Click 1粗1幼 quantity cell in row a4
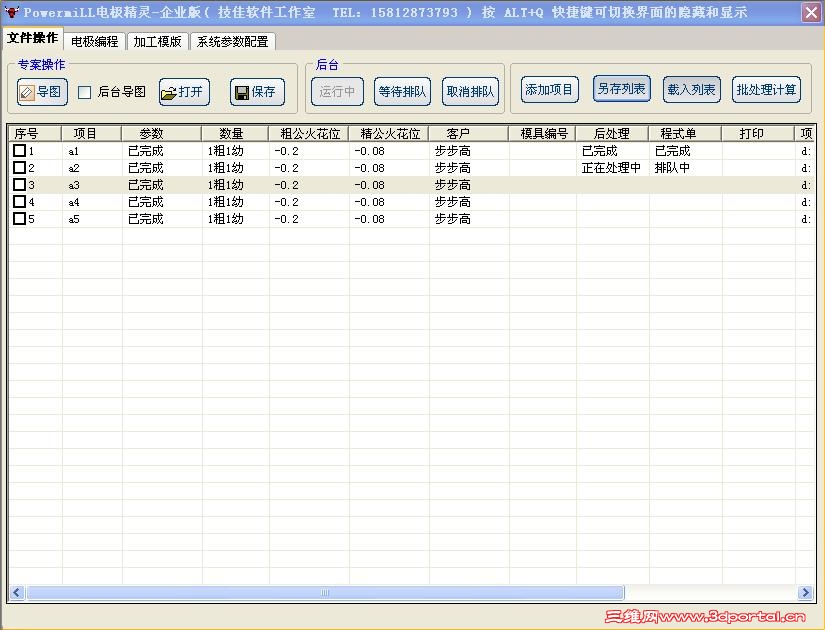Image resolution: width=825 pixels, height=630 pixels. tap(225, 202)
